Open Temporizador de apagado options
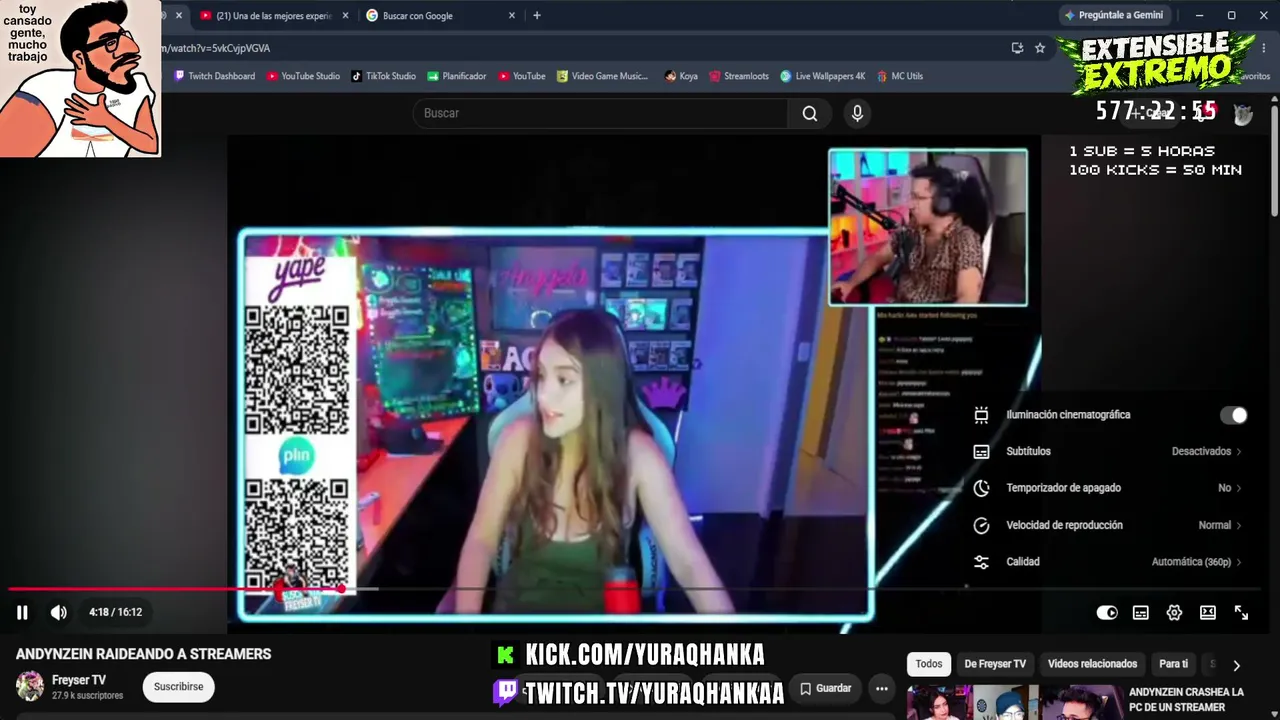Screen dimensions: 1280x720 1110,488
